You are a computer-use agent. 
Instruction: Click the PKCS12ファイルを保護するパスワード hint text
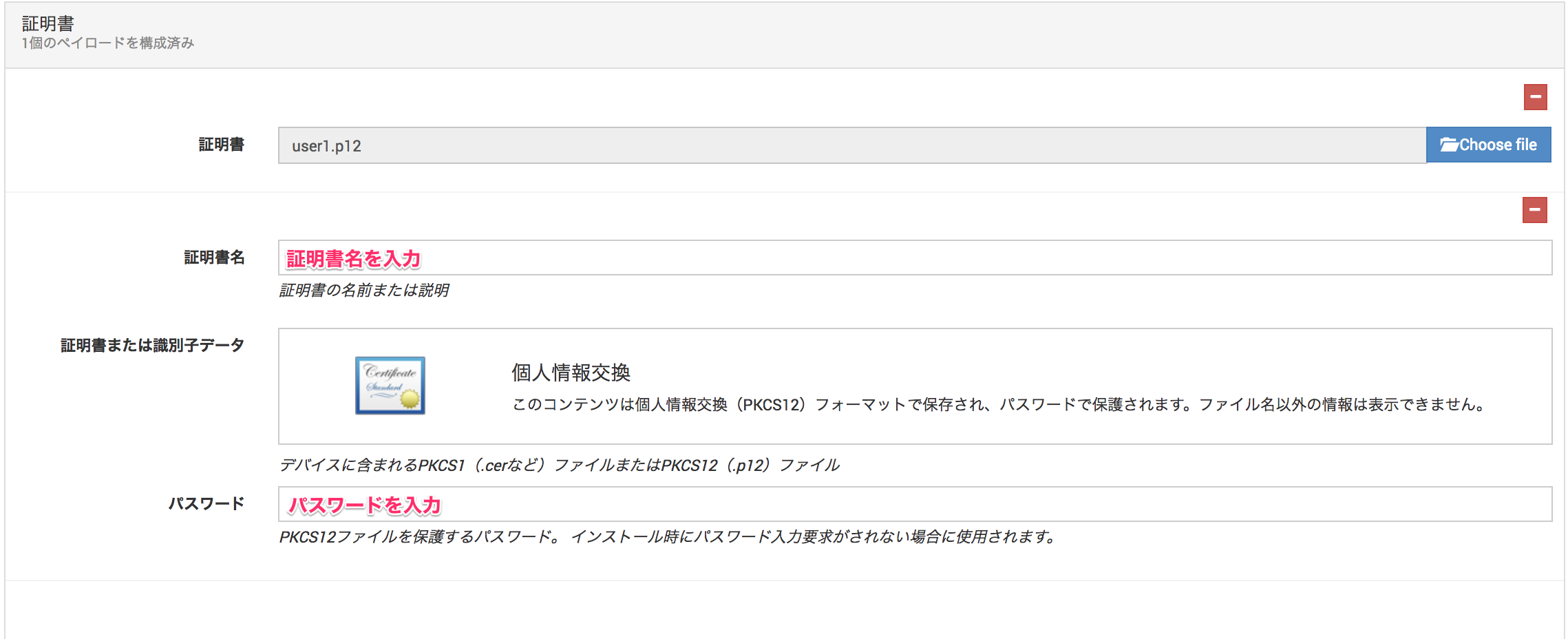(666, 537)
